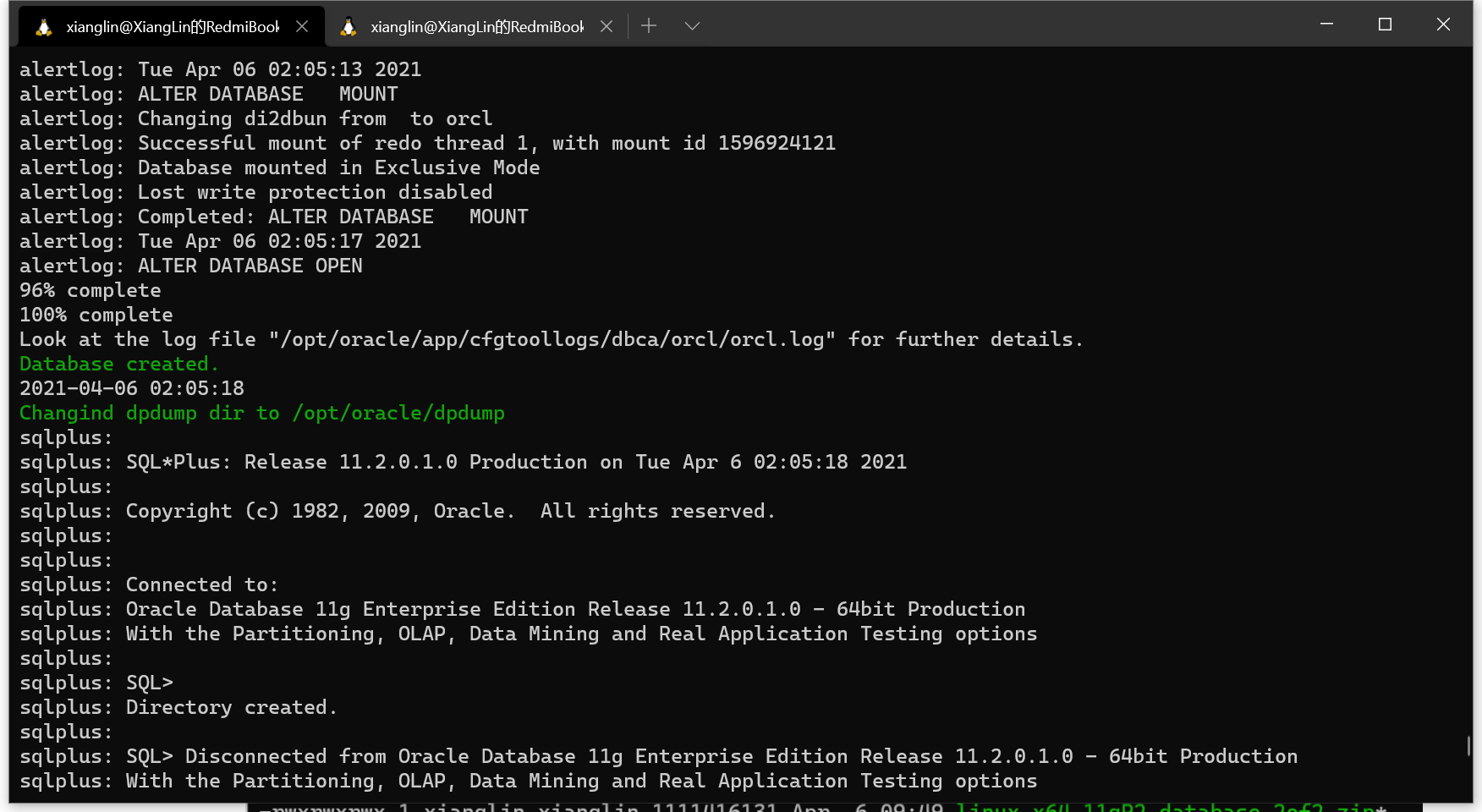The height and width of the screenshot is (812, 1482).
Task: Click the '96% complete' line
Action: coord(91,290)
